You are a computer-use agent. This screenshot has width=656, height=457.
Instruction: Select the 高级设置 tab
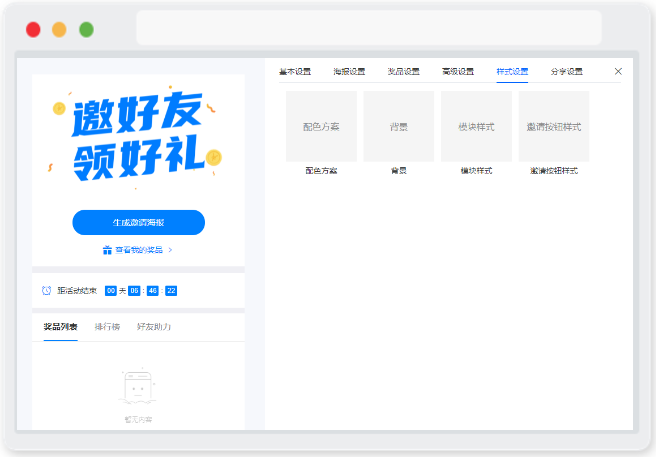[x=458, y=72]
